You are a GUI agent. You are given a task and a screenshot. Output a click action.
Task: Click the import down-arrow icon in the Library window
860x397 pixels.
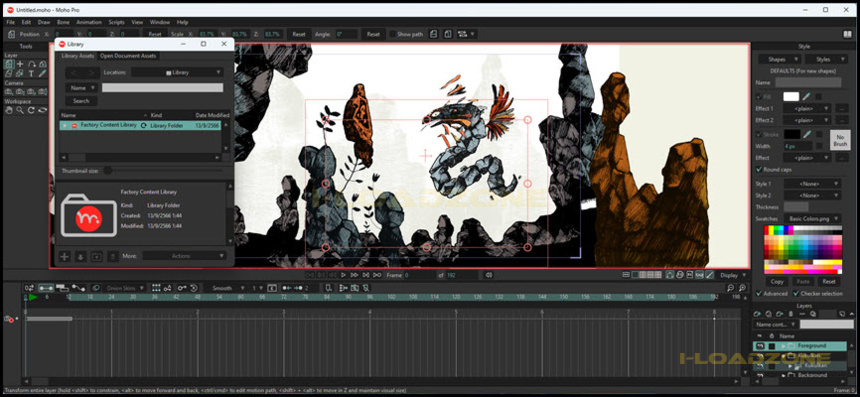click(x=80, y=256)
